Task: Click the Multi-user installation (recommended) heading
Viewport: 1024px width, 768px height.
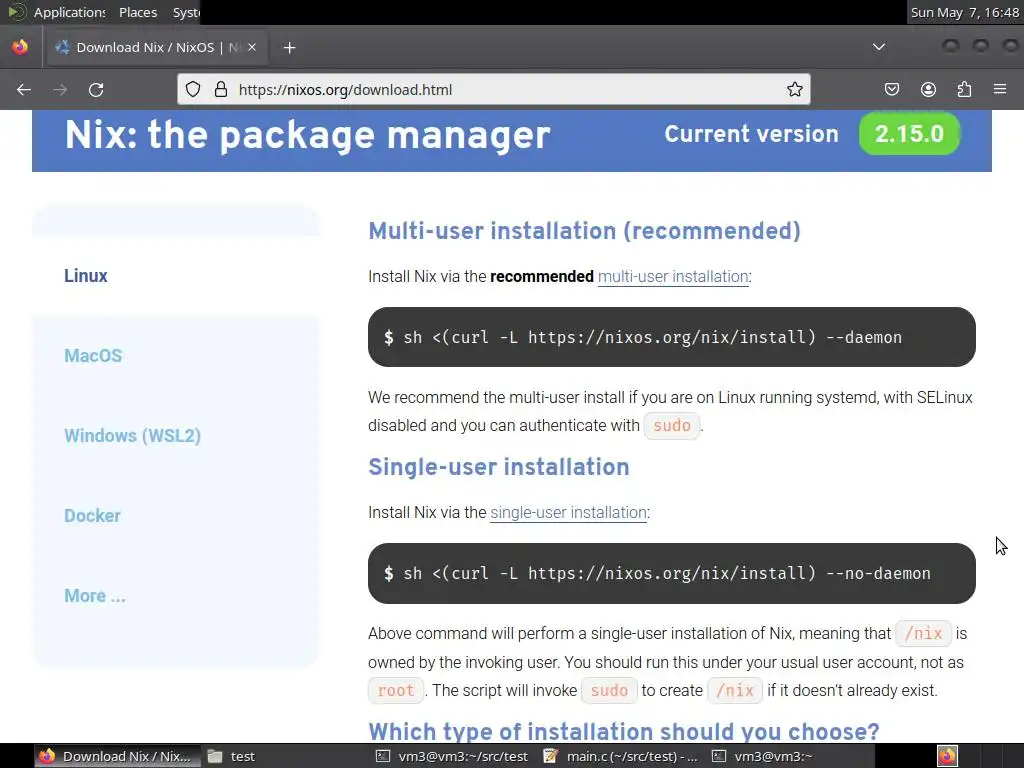Action: coord(584,231)
